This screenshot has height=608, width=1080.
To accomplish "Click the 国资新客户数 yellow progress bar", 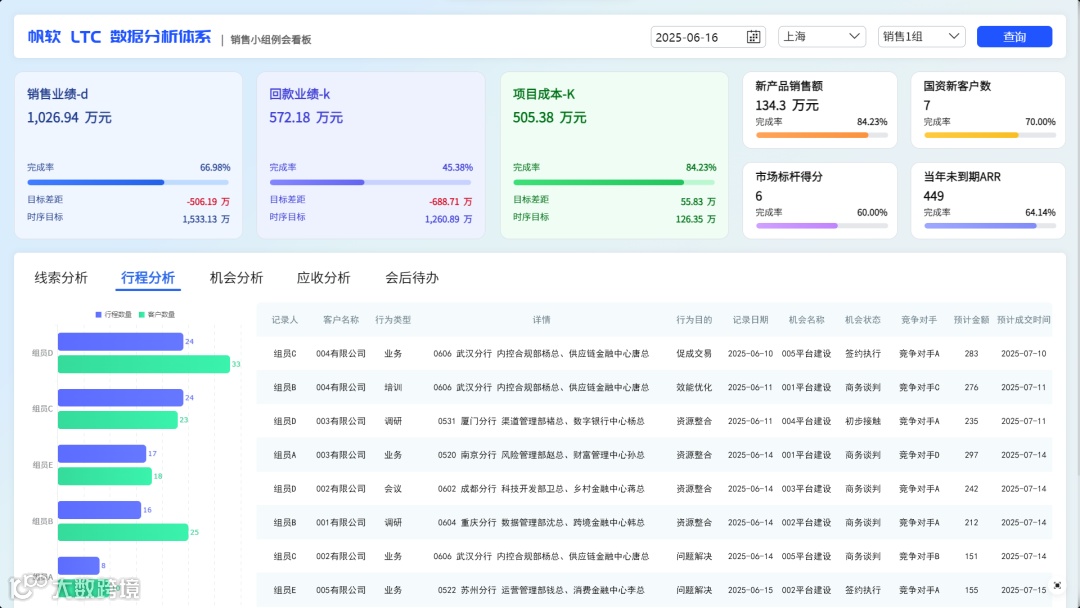I will 990,135.
